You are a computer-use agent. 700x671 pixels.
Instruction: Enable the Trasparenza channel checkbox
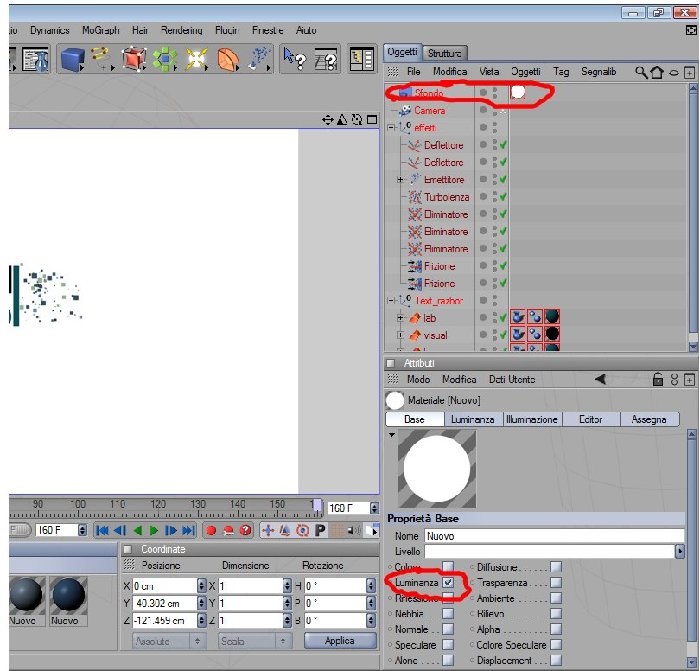pos(556,583)
